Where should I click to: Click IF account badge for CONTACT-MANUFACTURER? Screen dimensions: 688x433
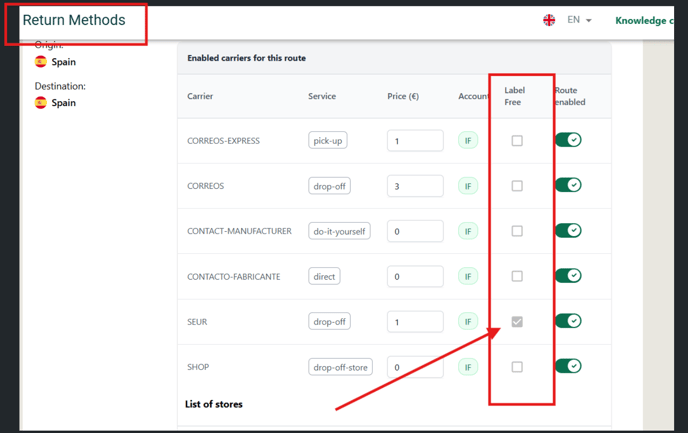pos(468,231)
